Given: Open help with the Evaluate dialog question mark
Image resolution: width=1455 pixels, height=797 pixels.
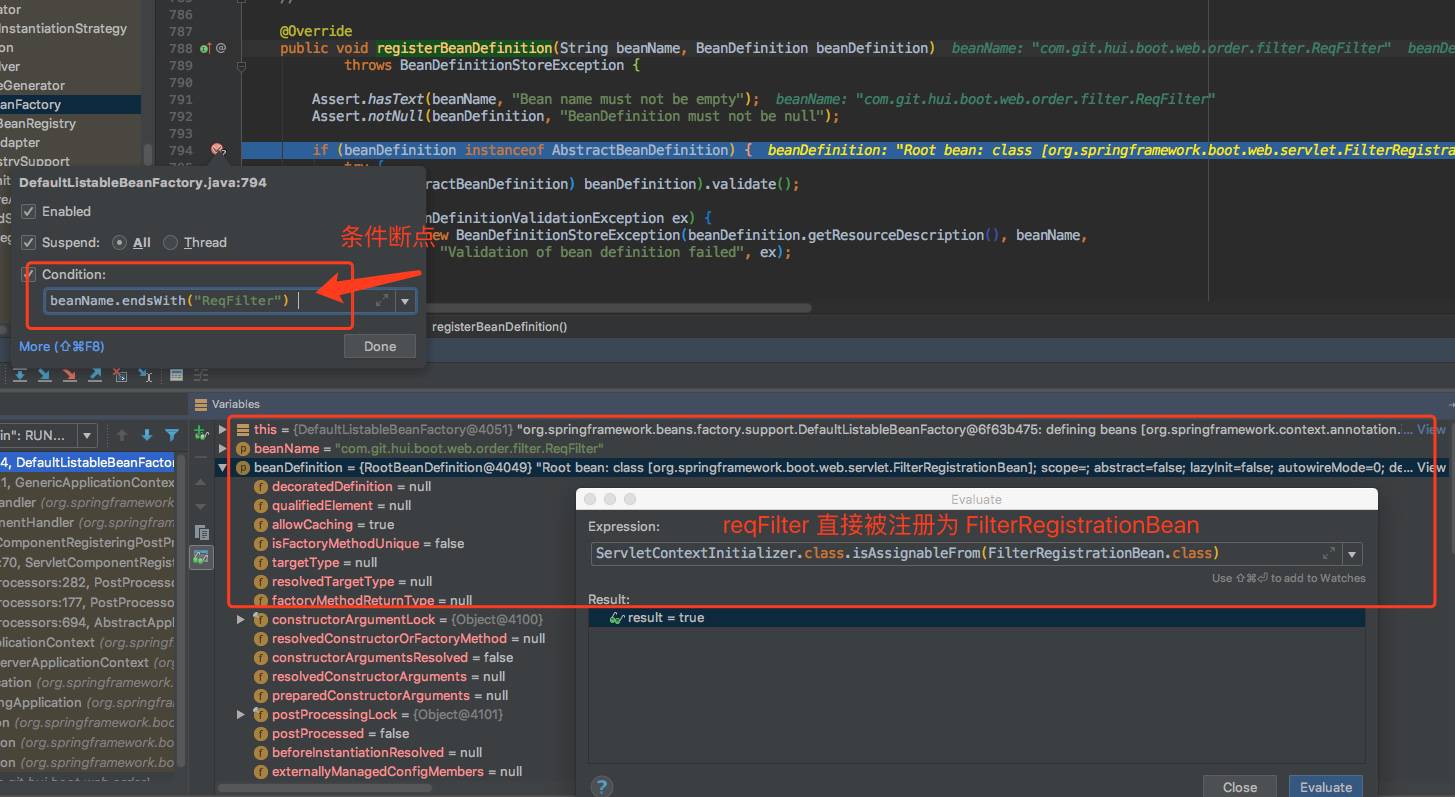Looking at the screenshot, I should pyautogui.click(x=601, y=786).
